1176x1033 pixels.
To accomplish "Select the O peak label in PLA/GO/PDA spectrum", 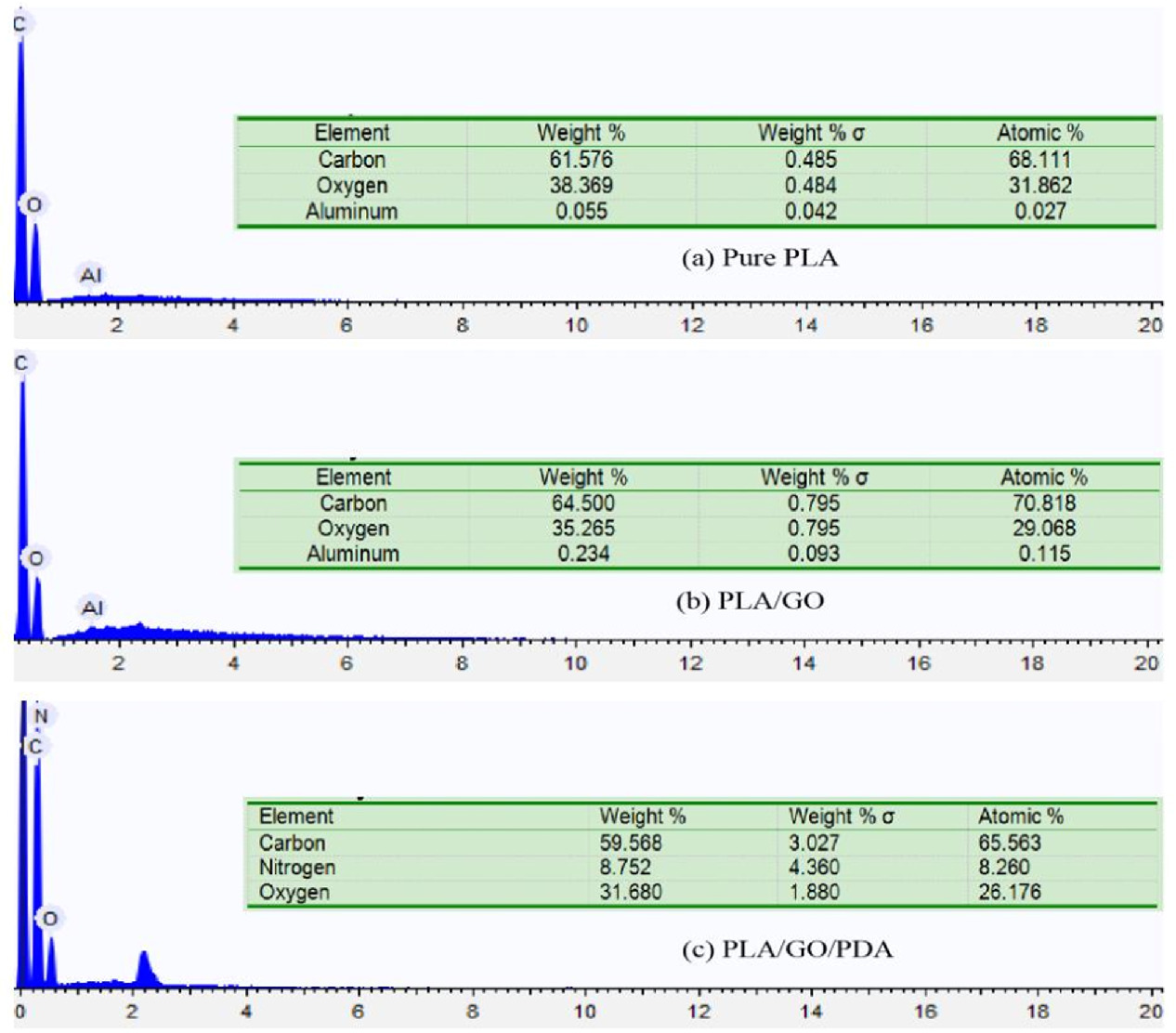I will pos(50,919).
